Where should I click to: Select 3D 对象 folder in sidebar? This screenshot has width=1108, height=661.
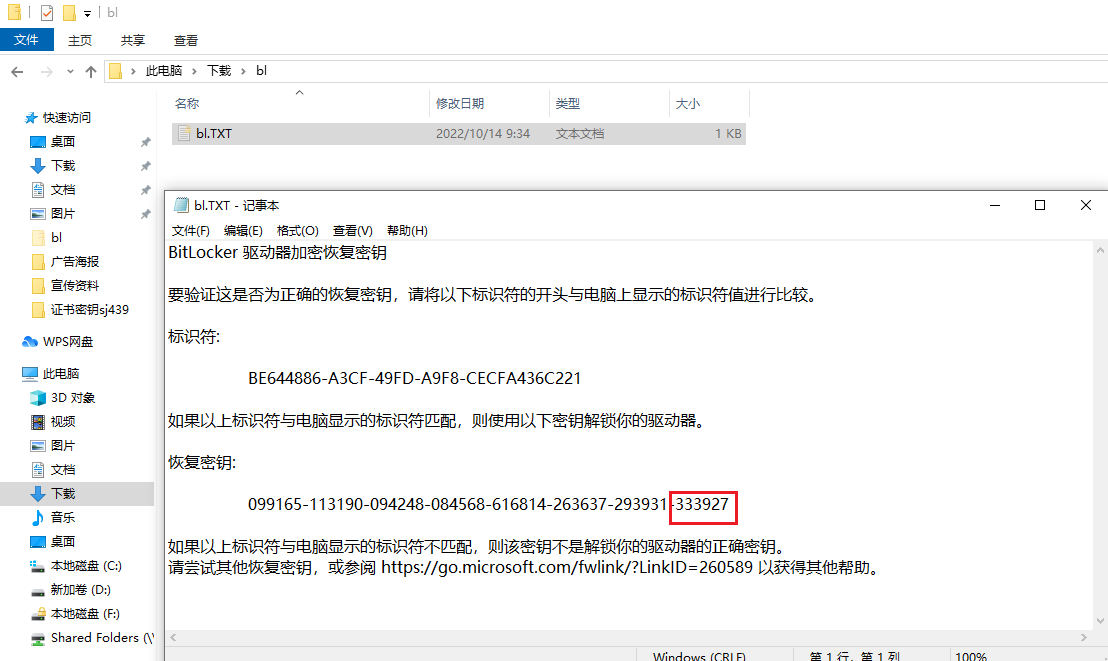click(x=73, y=397)
